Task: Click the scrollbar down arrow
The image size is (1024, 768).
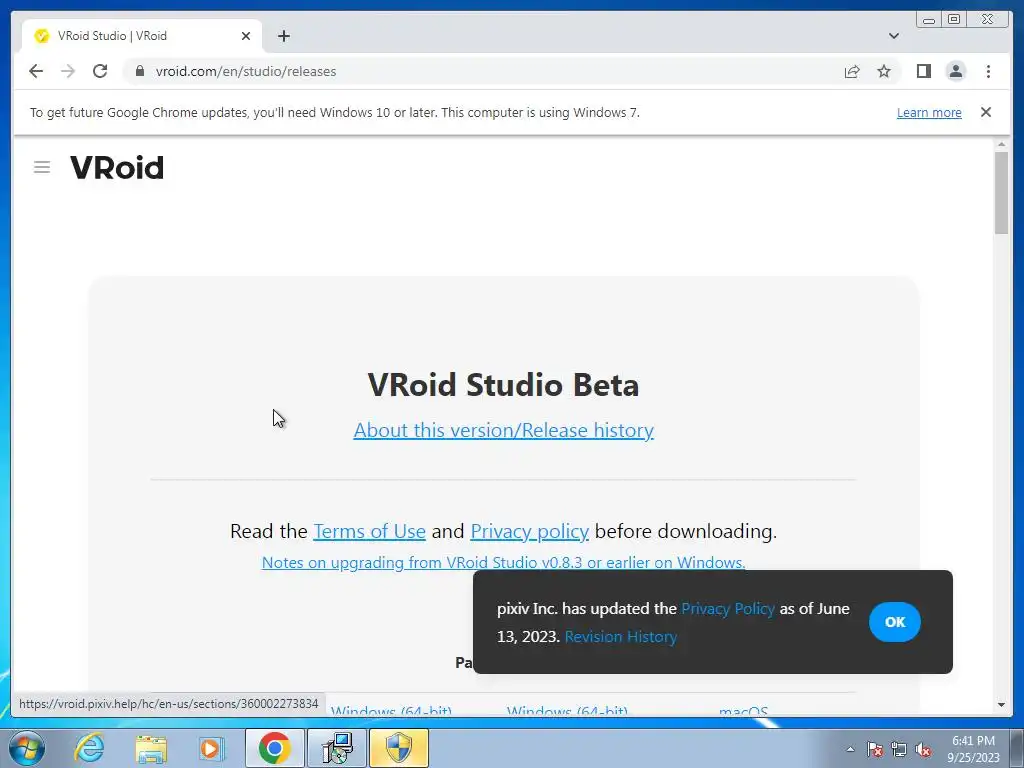Action: coord(1001,705)
